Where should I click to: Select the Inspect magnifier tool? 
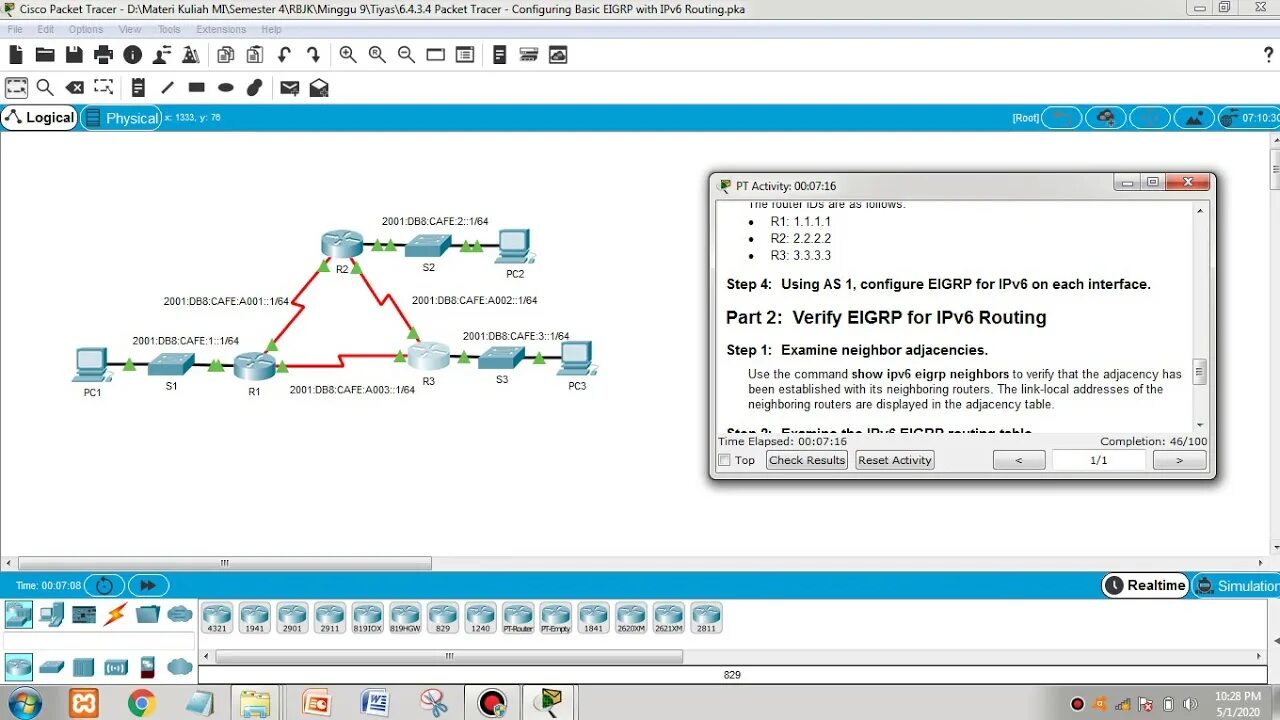tap(45, 88)
